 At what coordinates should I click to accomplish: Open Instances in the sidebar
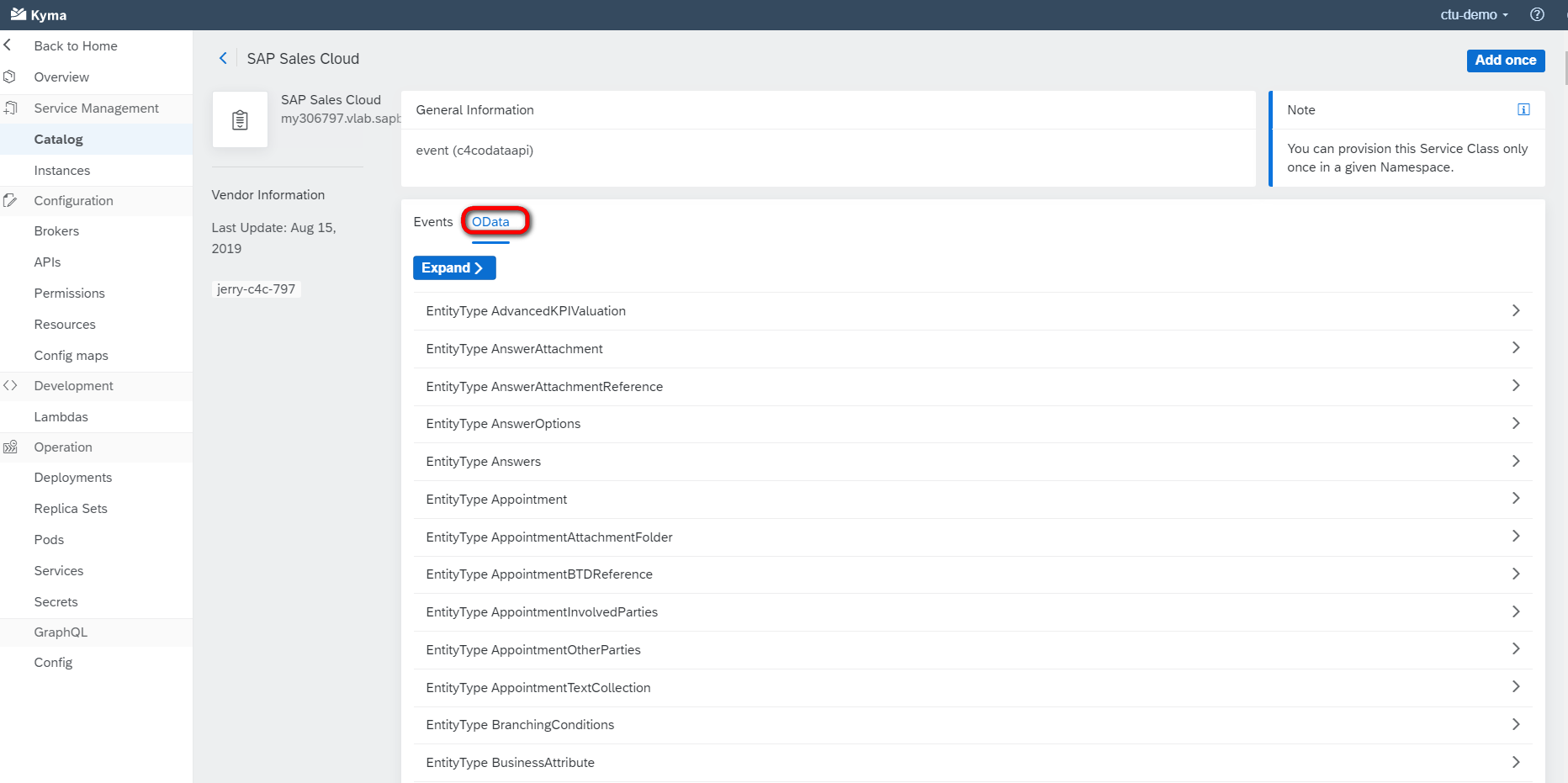click(x=62, y=170)
